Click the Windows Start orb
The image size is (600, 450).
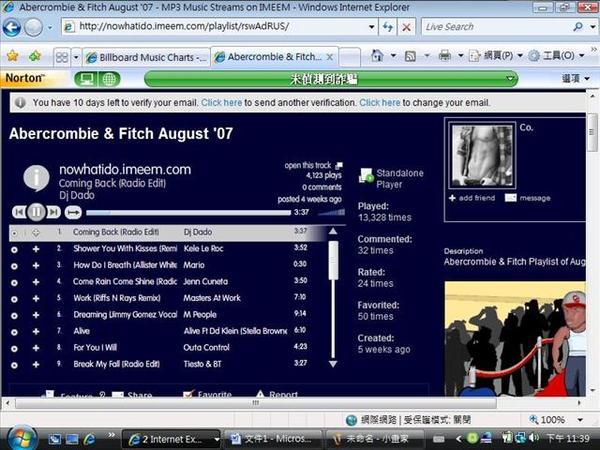pyautogui.click(x=21, y=437)
